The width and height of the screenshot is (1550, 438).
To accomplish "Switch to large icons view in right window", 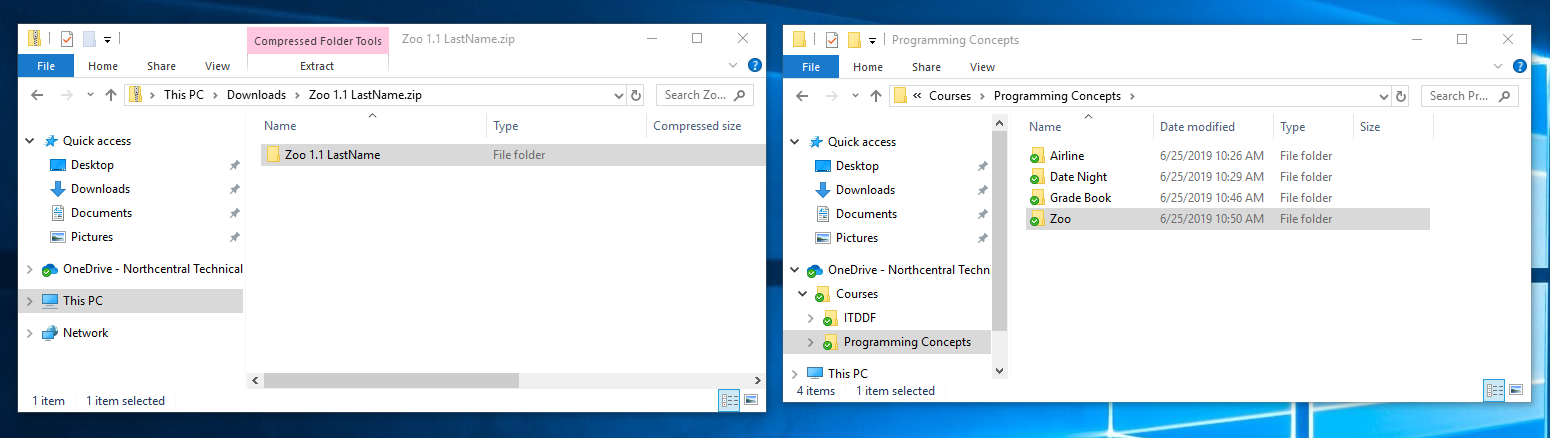I will point(1516,390).
